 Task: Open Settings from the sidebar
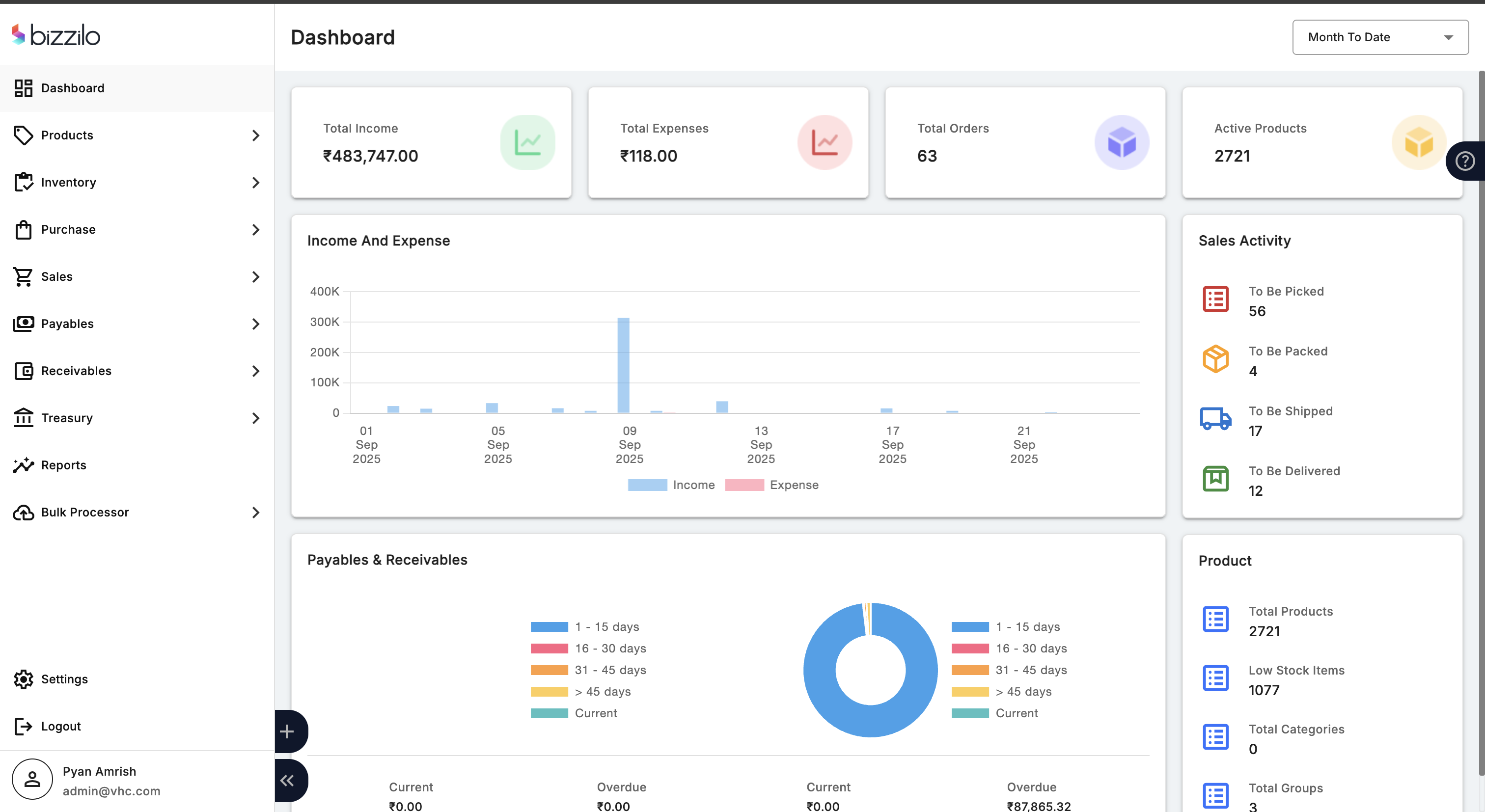click(64, 679)
